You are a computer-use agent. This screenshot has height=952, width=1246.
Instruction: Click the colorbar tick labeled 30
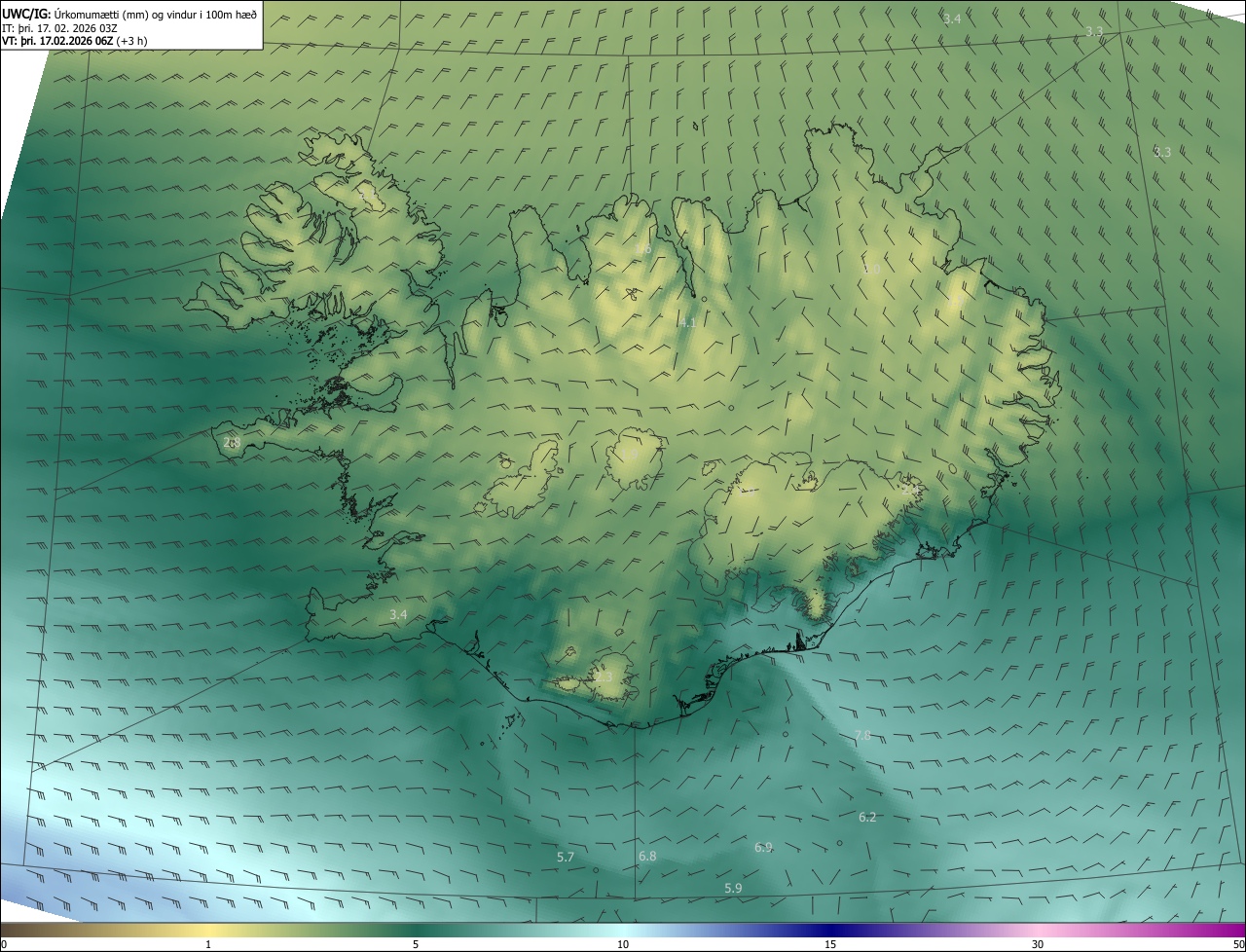[x=1038, y=944]
